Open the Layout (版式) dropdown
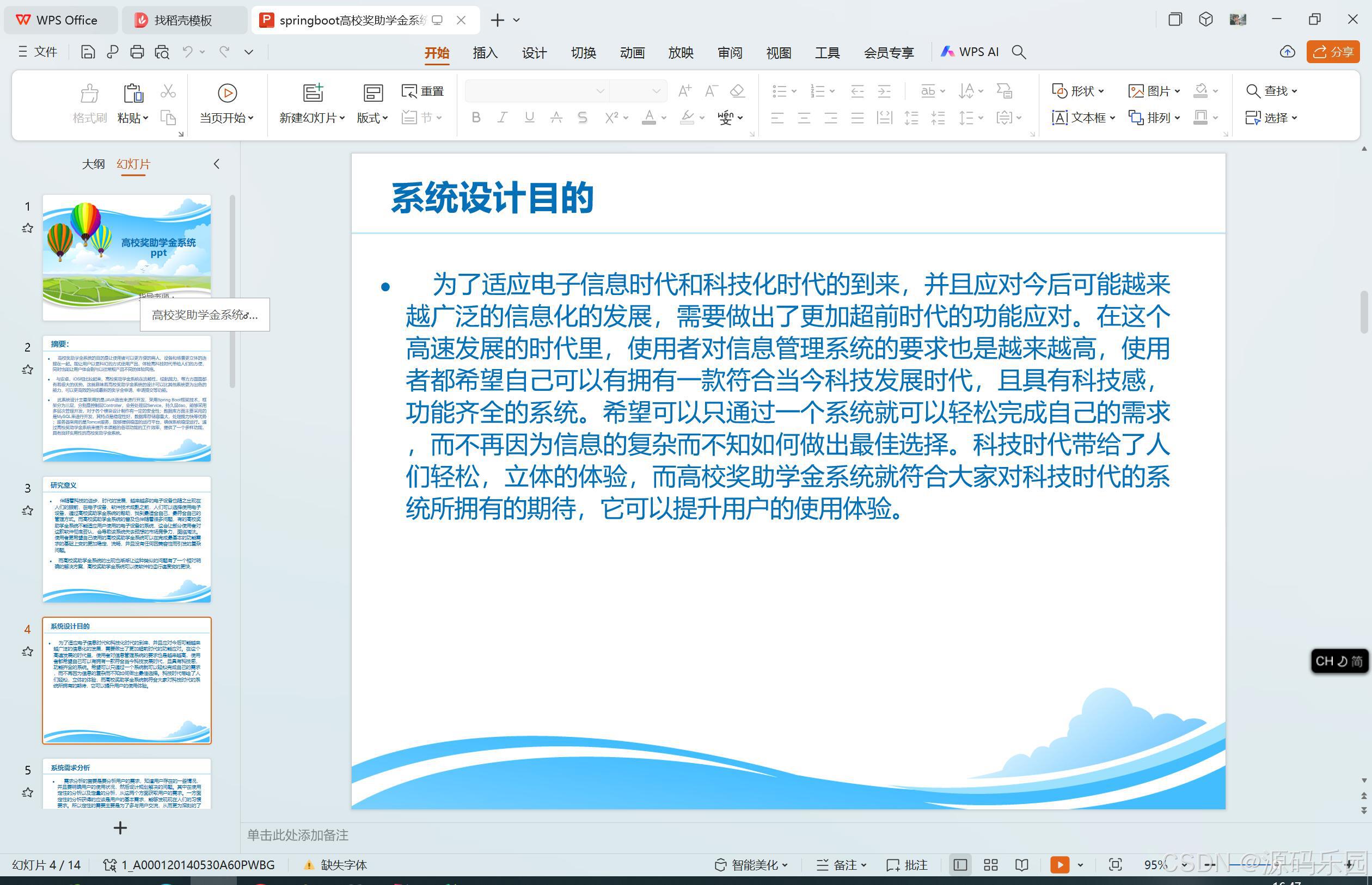Image resolution: width=1372 pixels, height=885 pixels. coord(372,118)
